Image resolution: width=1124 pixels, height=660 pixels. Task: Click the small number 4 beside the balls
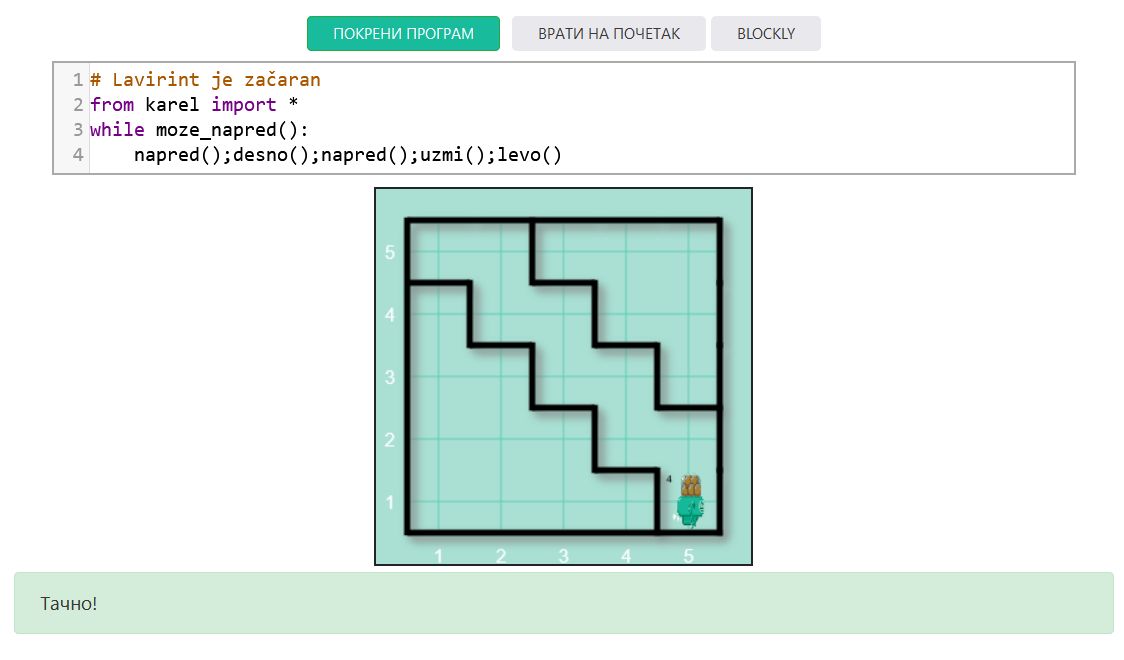tap(669, 480)
